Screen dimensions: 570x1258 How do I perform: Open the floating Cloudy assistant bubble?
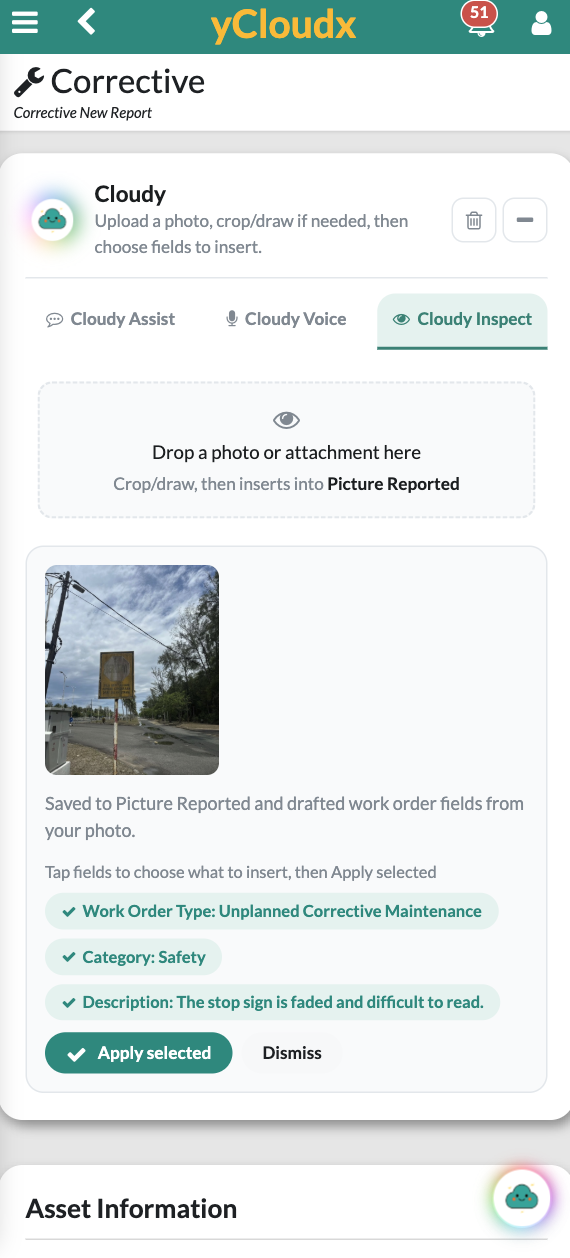coord(521,1196)
